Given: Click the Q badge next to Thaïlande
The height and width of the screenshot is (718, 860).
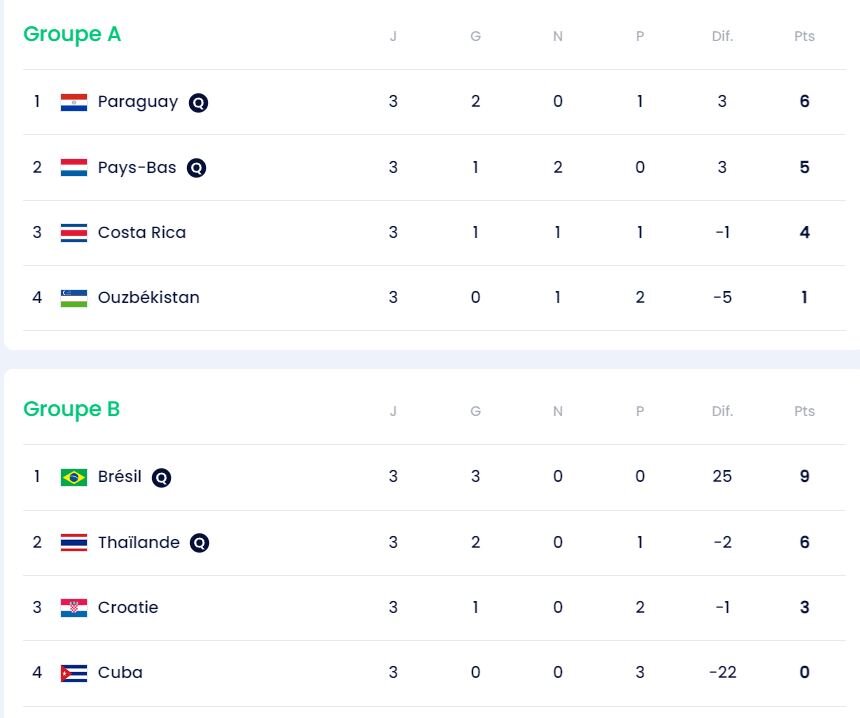Looking at the screenshot, I should [200, 543].
